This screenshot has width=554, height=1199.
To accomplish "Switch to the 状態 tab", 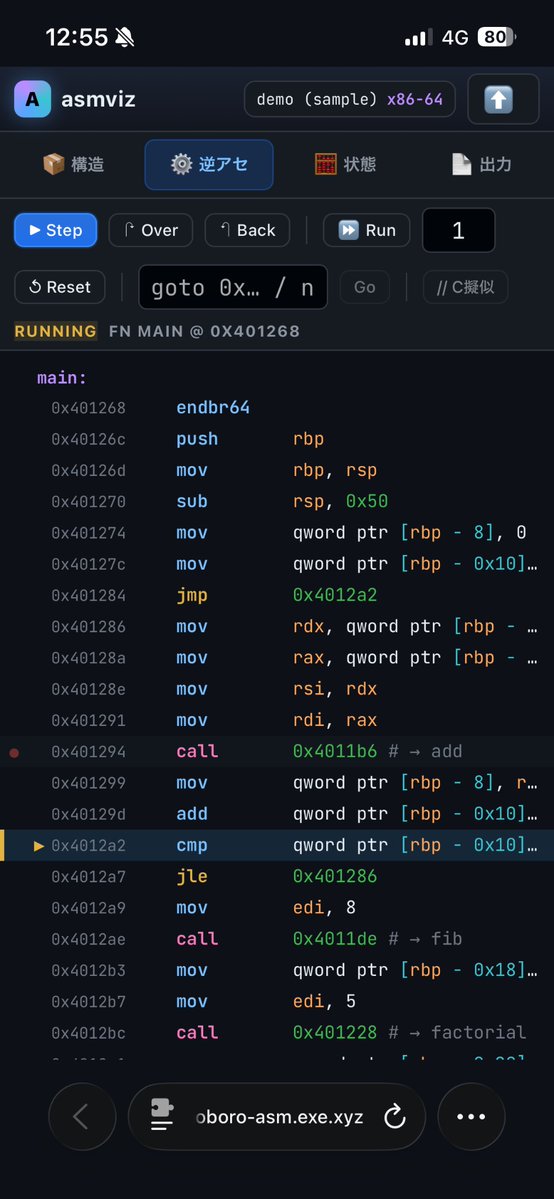I will [345, 164].
